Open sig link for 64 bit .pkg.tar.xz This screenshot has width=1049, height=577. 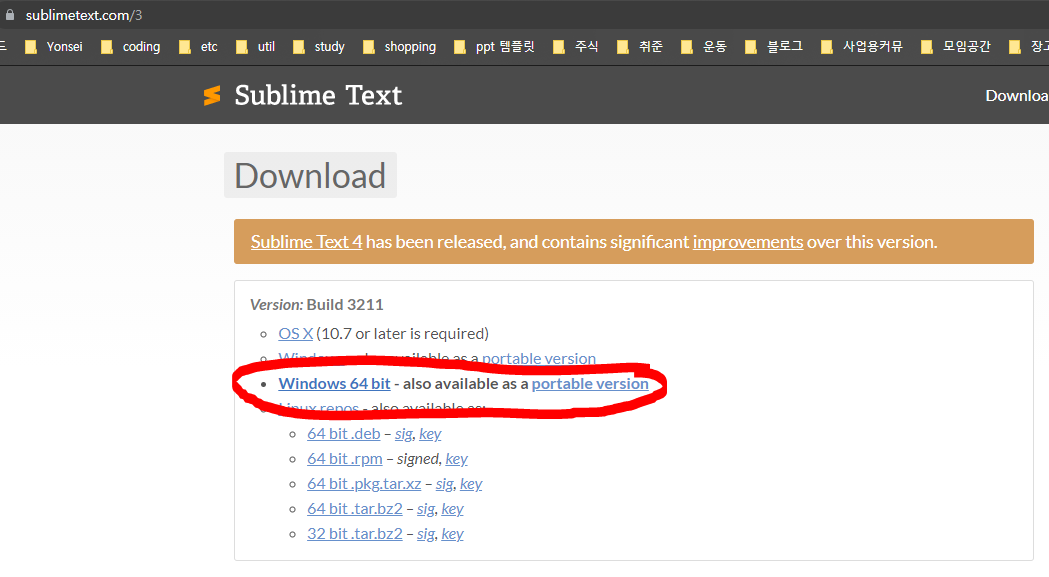(444, 483)
